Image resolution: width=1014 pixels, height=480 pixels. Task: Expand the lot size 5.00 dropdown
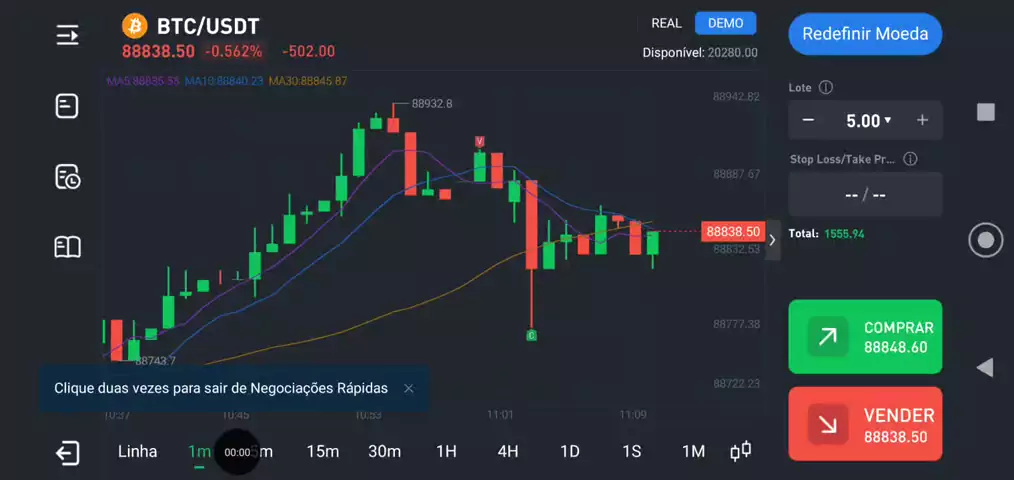point(867,121)
